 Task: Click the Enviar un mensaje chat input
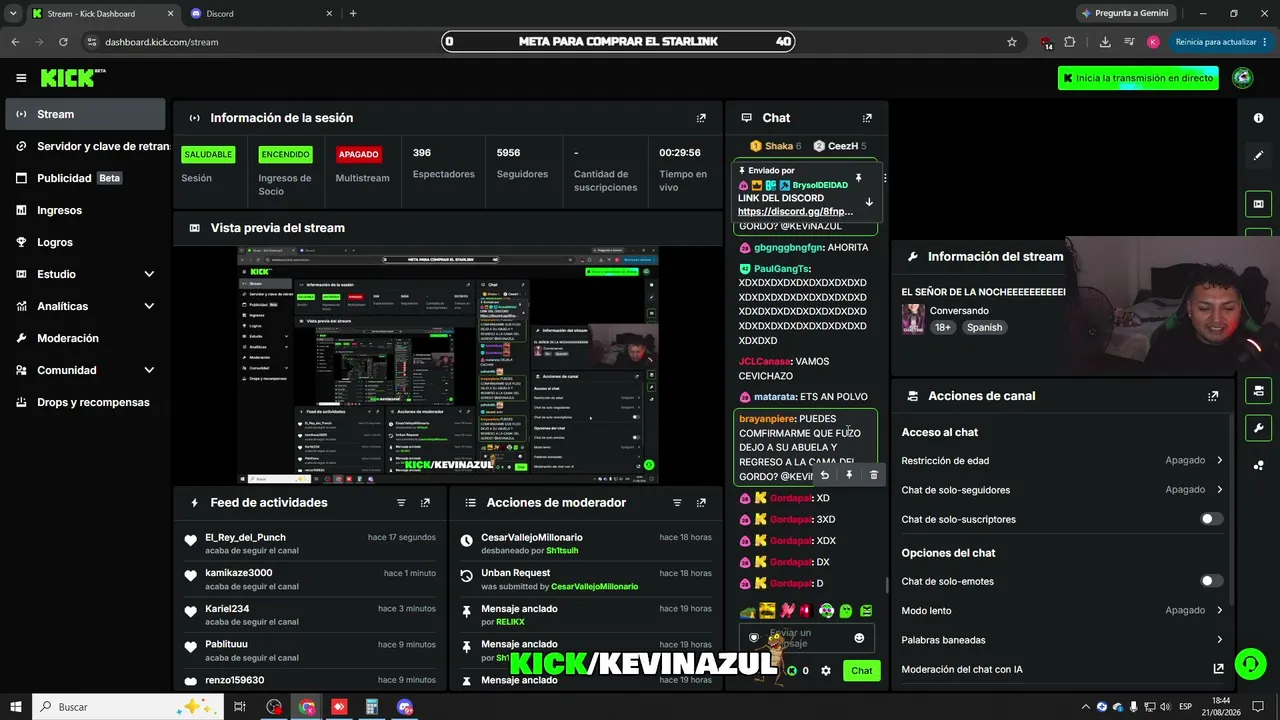point(806,638)
